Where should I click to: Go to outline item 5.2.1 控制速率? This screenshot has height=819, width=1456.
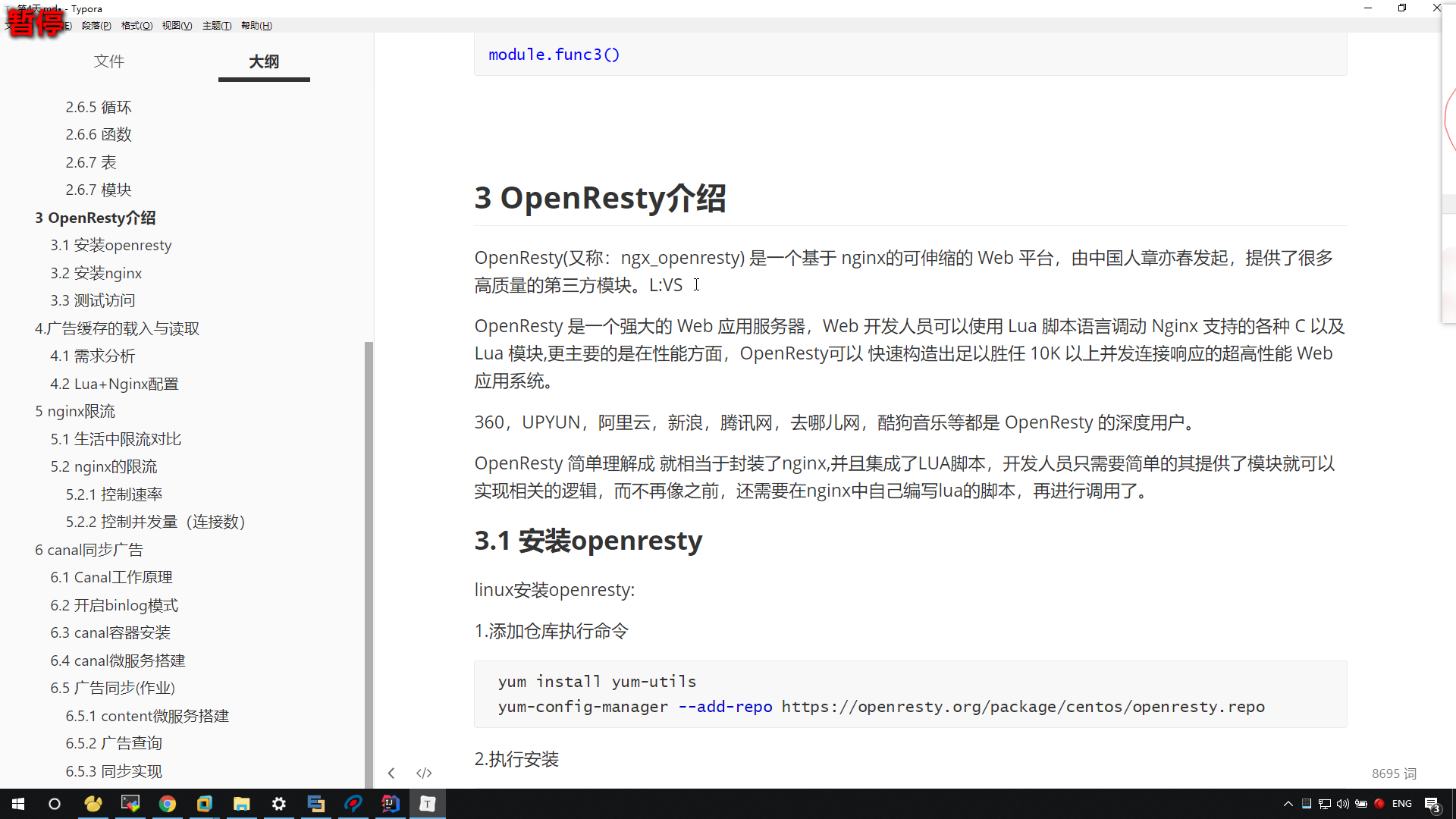[x=115, y=494]
